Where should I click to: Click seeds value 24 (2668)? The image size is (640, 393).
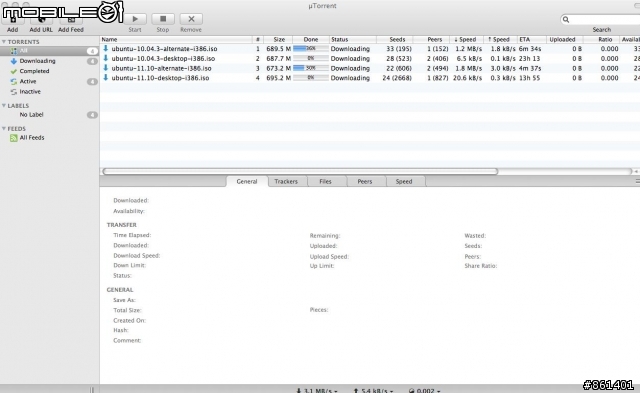click(x=397, y=78)
